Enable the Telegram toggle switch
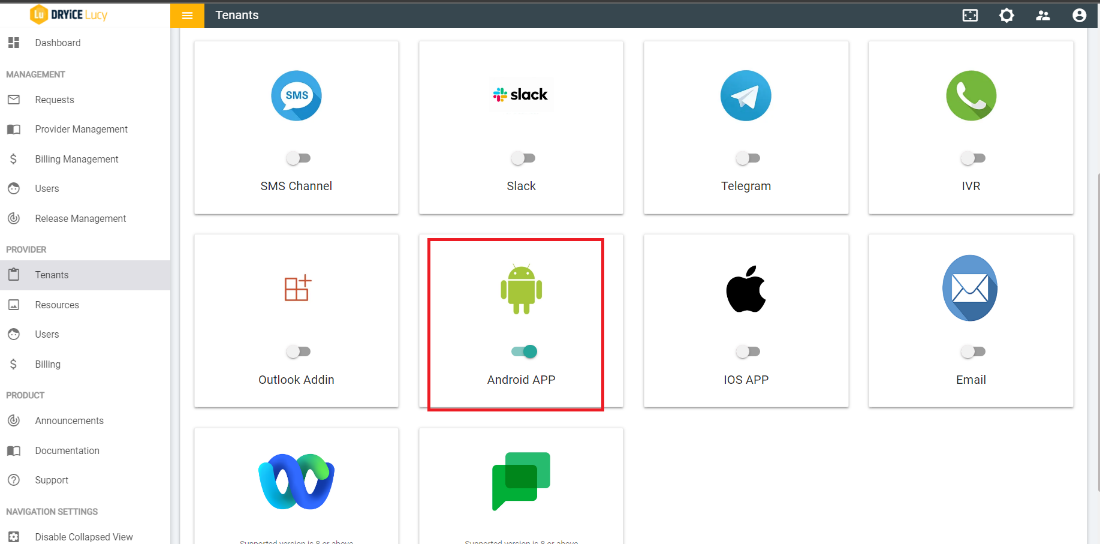The image size is (1100, 544). click(x=747, y=159)
